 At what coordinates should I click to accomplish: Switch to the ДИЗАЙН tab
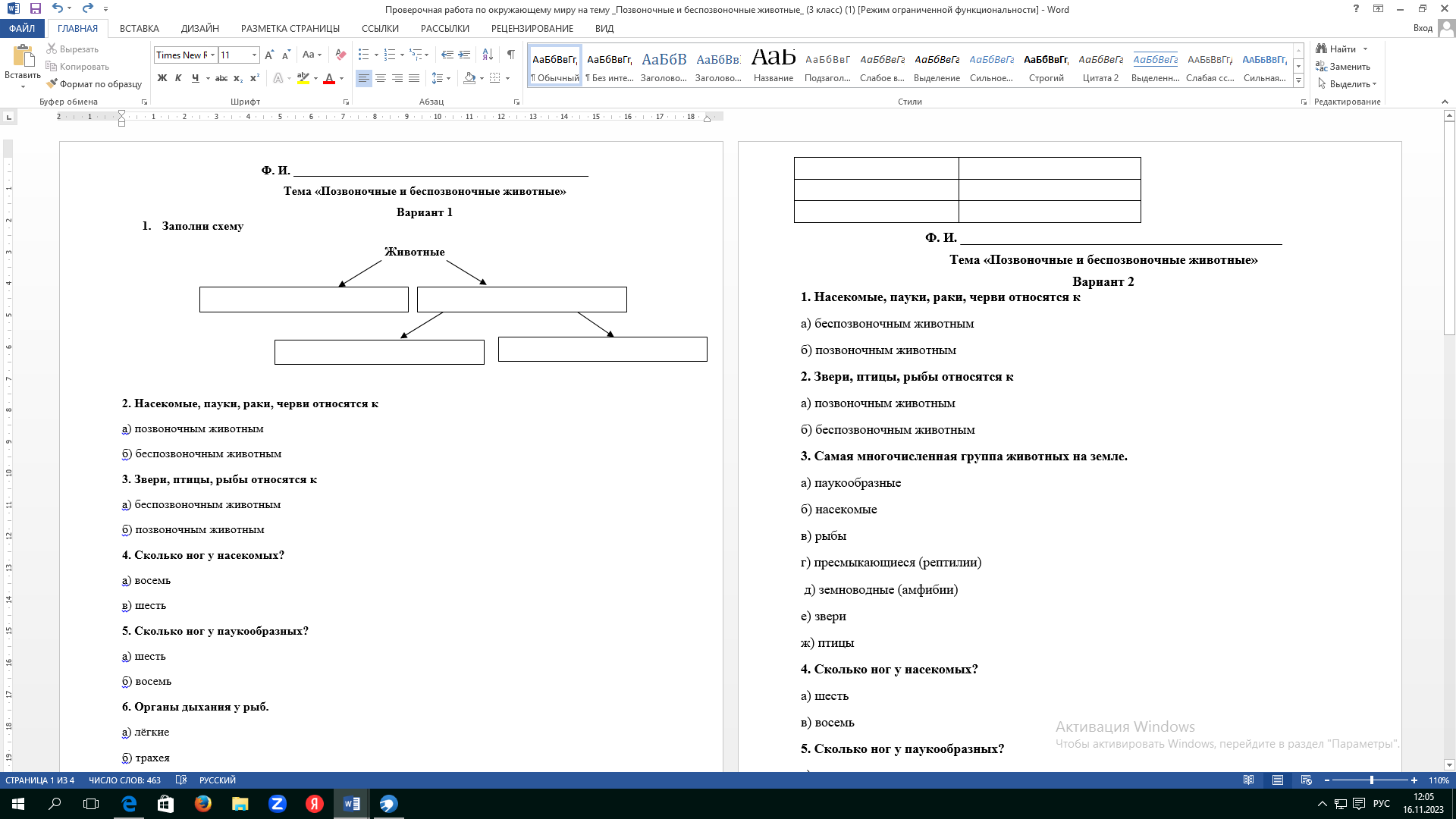coord(200,28)
